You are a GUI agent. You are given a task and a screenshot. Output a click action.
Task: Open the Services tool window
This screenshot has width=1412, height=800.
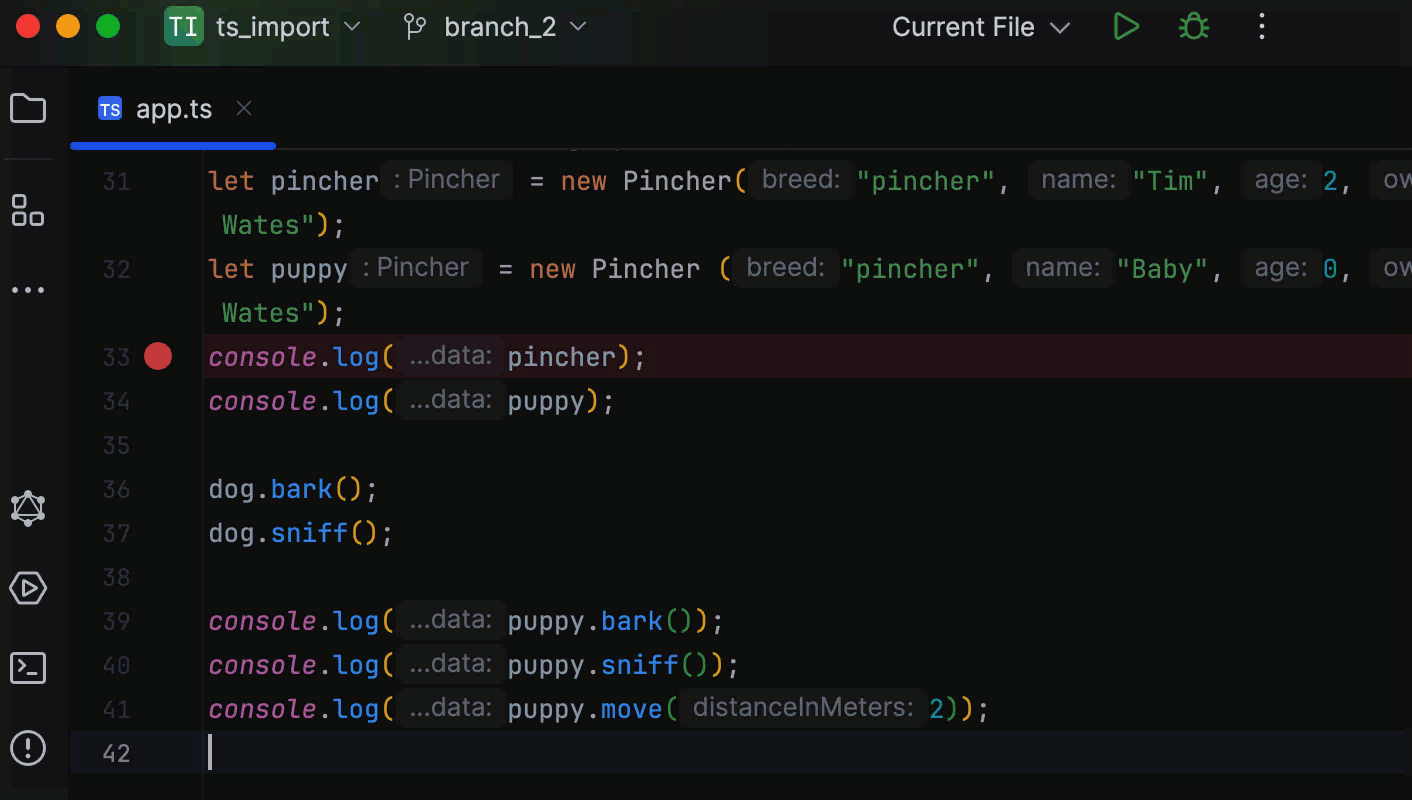[28, 588]
